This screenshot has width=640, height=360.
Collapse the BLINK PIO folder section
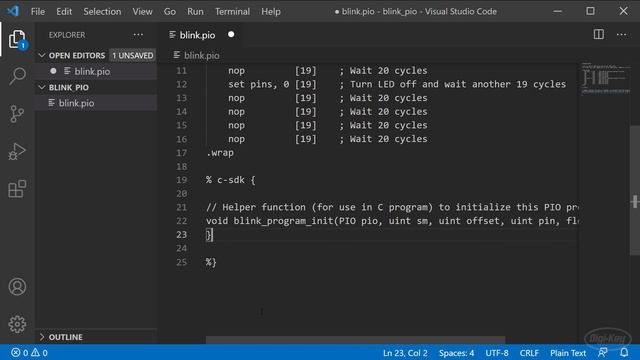pos(42,87)
